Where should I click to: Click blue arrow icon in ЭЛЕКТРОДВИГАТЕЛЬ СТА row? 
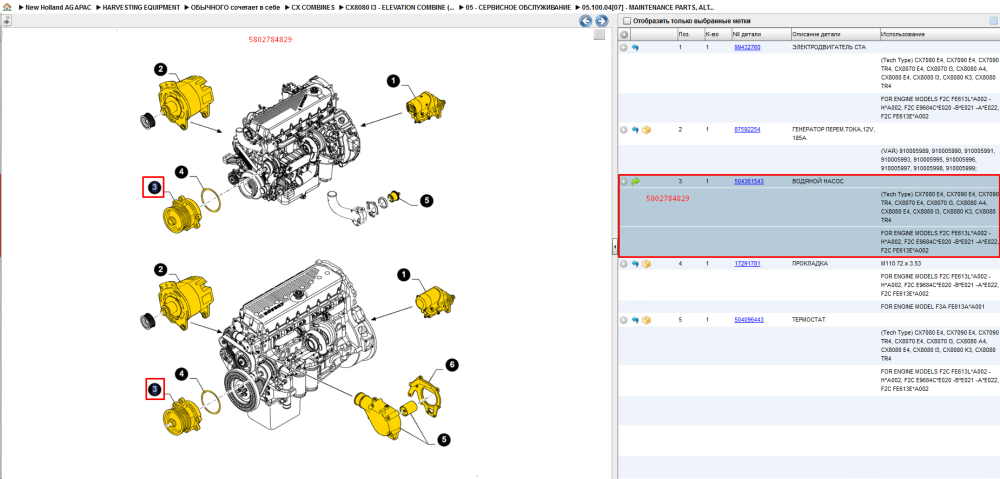click(x=635, y=48)
